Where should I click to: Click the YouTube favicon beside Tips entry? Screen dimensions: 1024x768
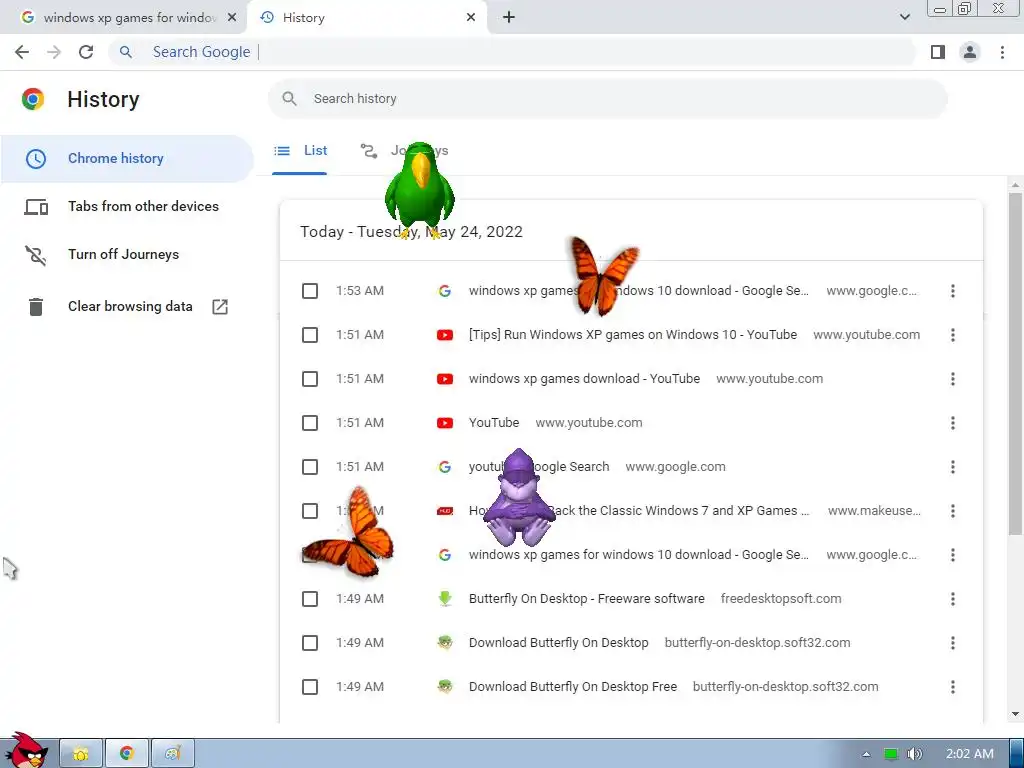(445, 335)
